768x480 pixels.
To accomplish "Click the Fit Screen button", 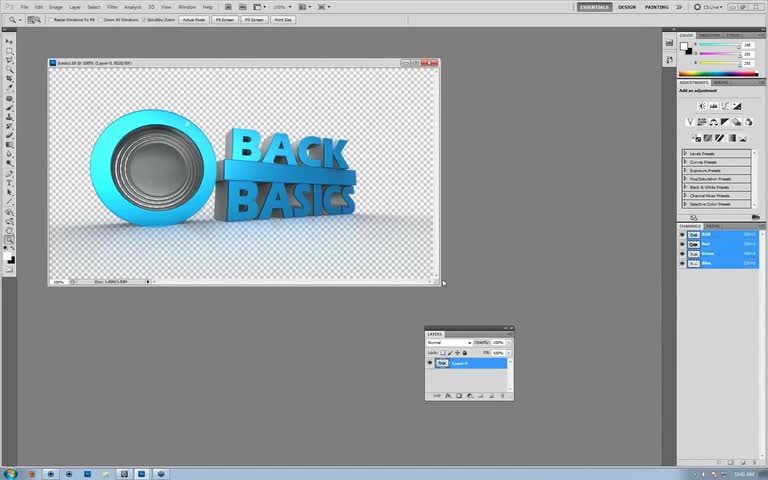I will pos(225,20).
